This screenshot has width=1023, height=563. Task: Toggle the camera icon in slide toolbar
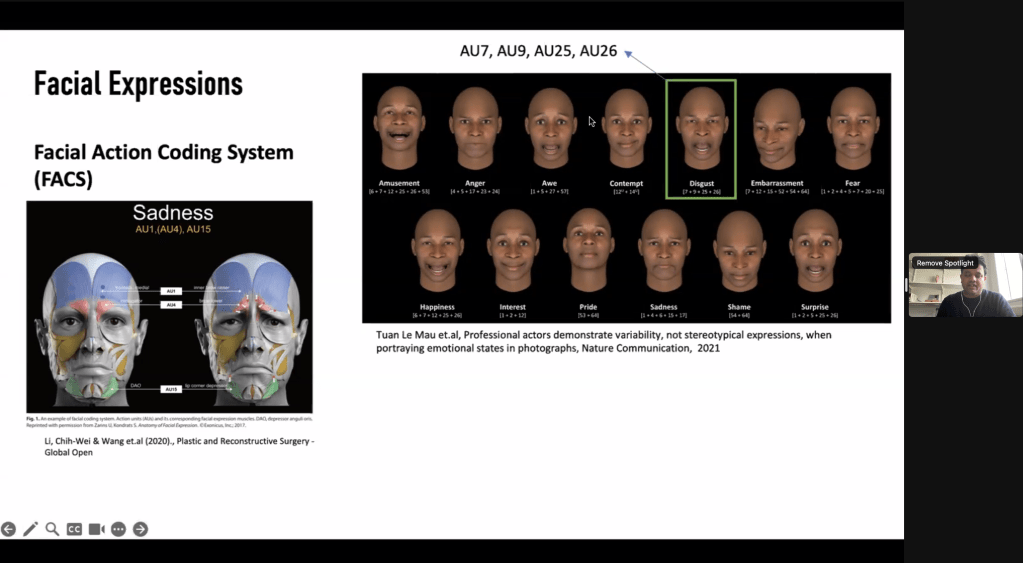[97, 529]
